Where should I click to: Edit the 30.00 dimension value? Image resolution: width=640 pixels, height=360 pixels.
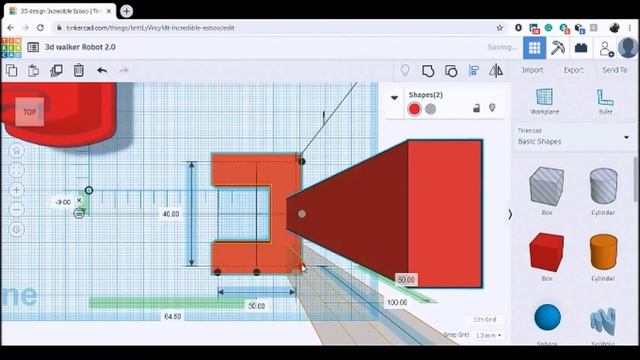pos(257,306)
